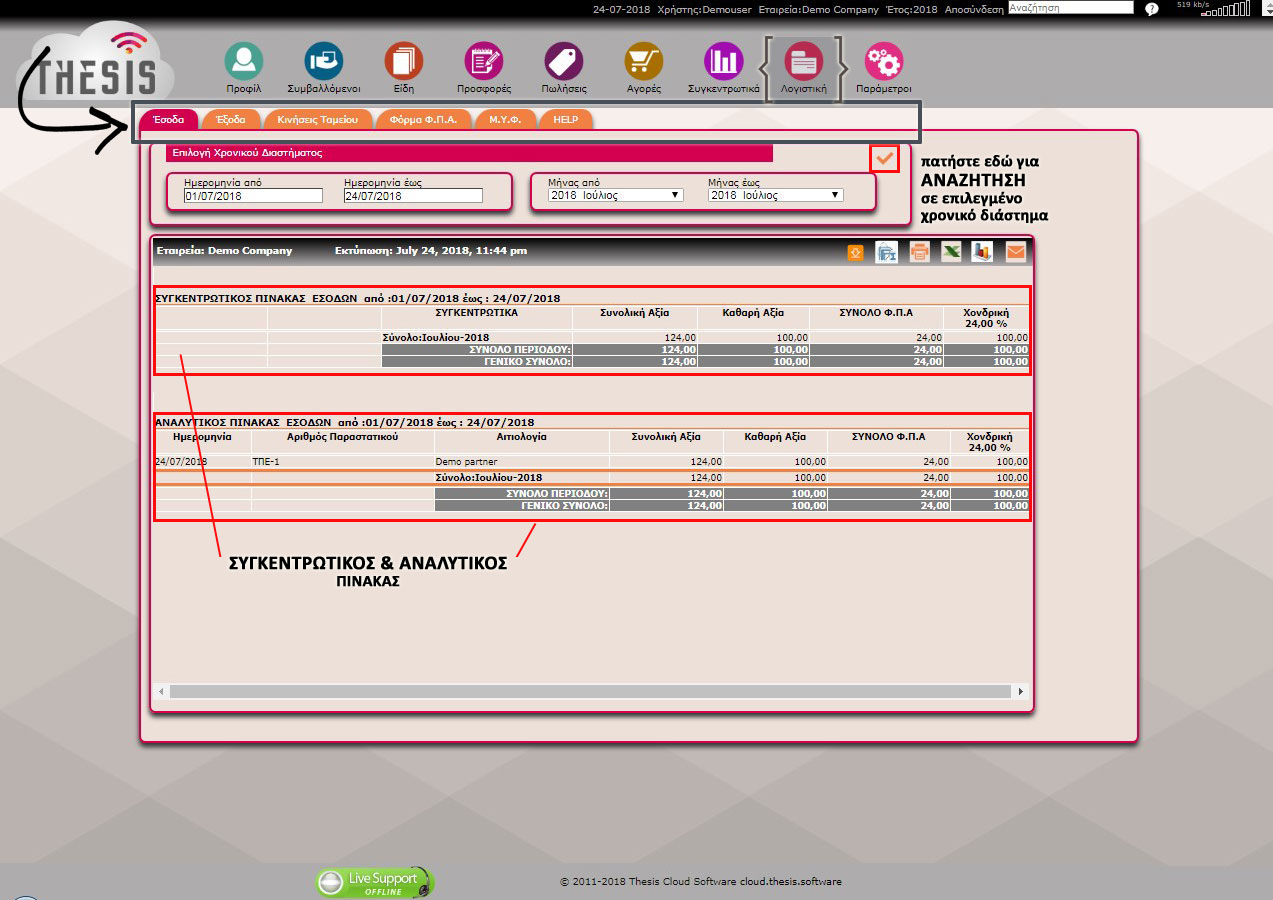Switch to the Έξοδα tab

230,120
